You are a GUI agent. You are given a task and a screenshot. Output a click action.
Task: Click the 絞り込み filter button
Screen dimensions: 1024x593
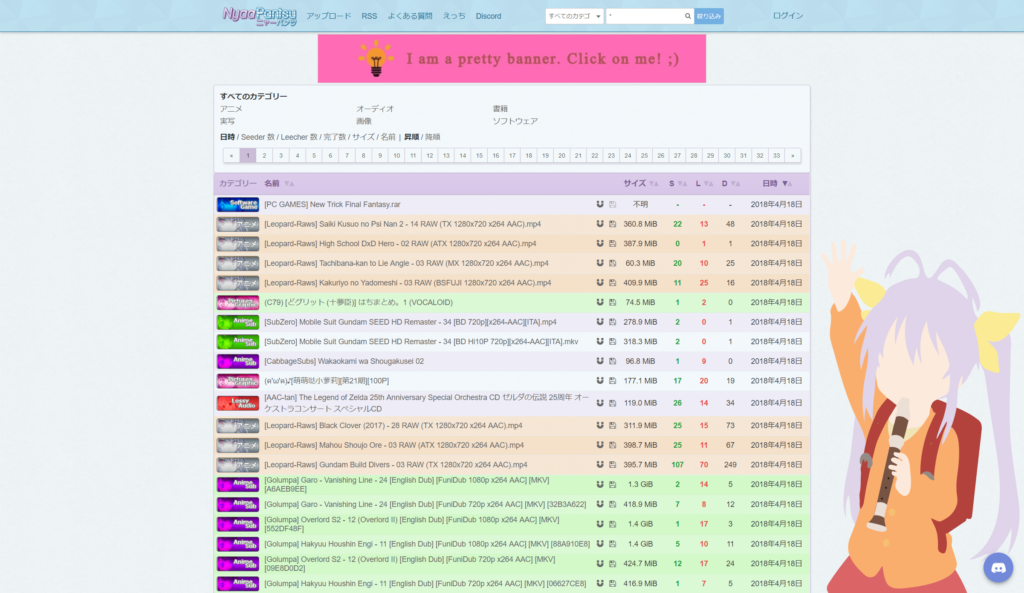coord(709,16)
